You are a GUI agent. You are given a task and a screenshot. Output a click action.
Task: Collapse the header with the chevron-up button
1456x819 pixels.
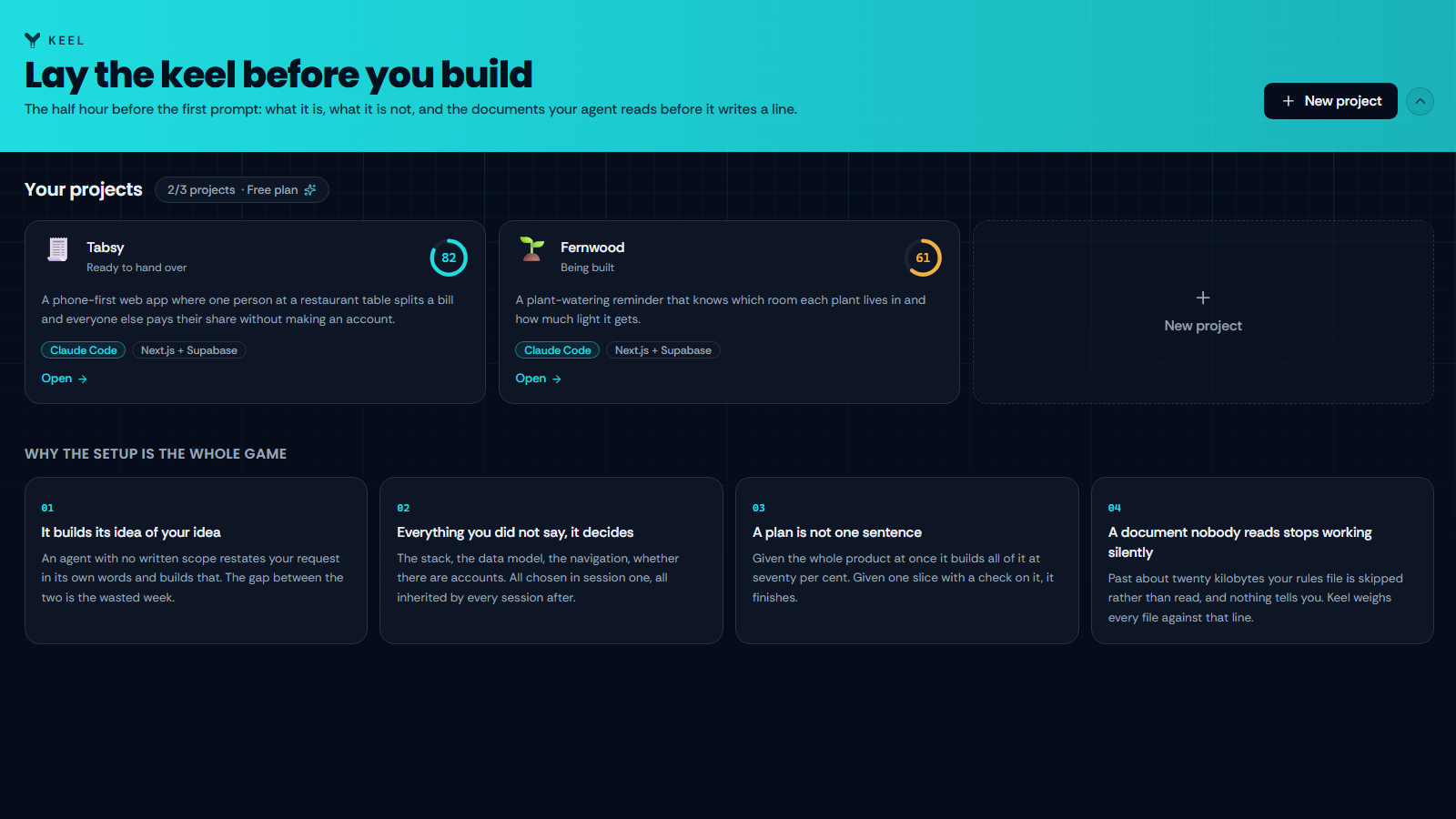[1420, 101]
